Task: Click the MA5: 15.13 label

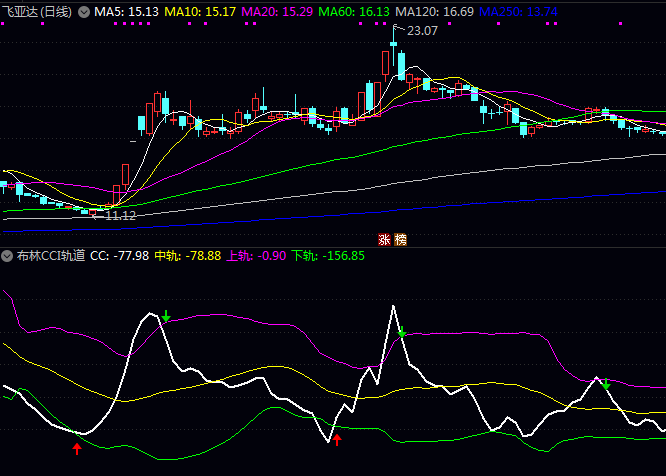Action: [x=126, y=12]
